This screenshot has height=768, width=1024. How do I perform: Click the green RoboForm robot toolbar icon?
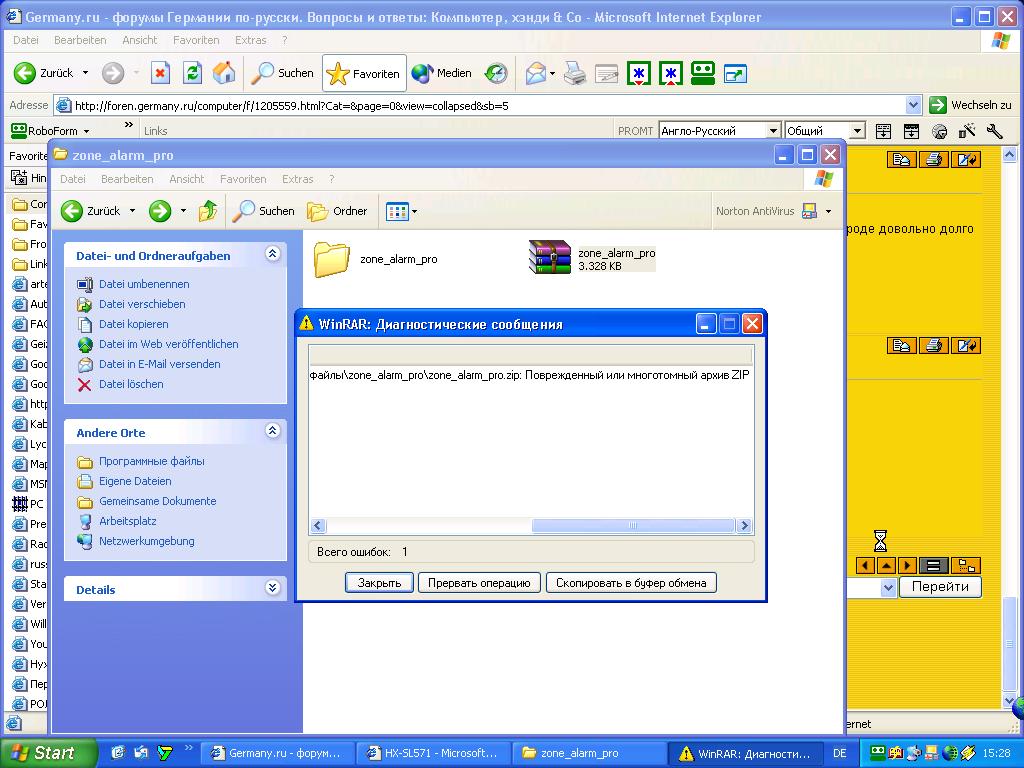(703, 73)
